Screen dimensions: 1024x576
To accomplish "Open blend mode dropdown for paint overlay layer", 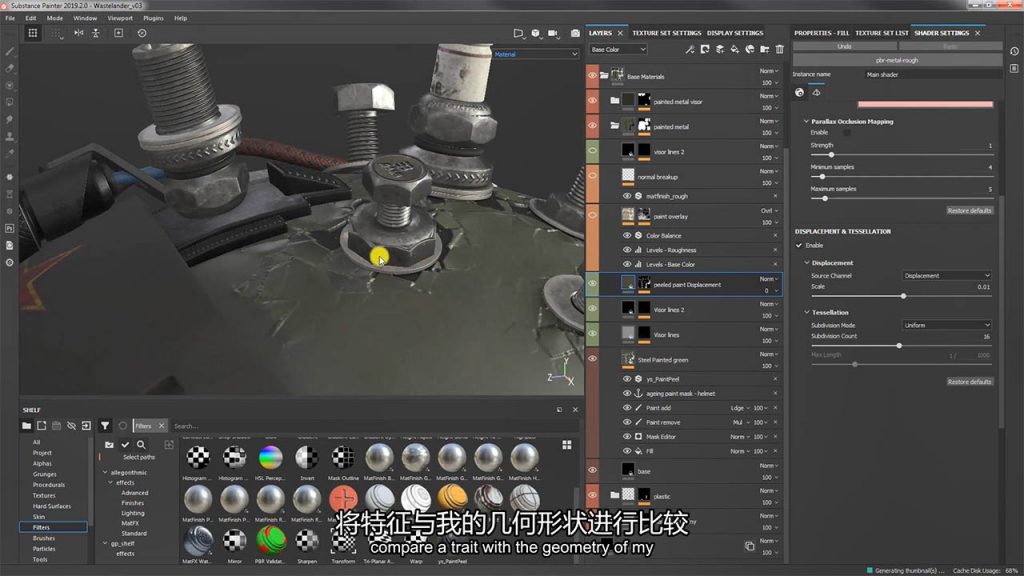I will click(769, 211).
